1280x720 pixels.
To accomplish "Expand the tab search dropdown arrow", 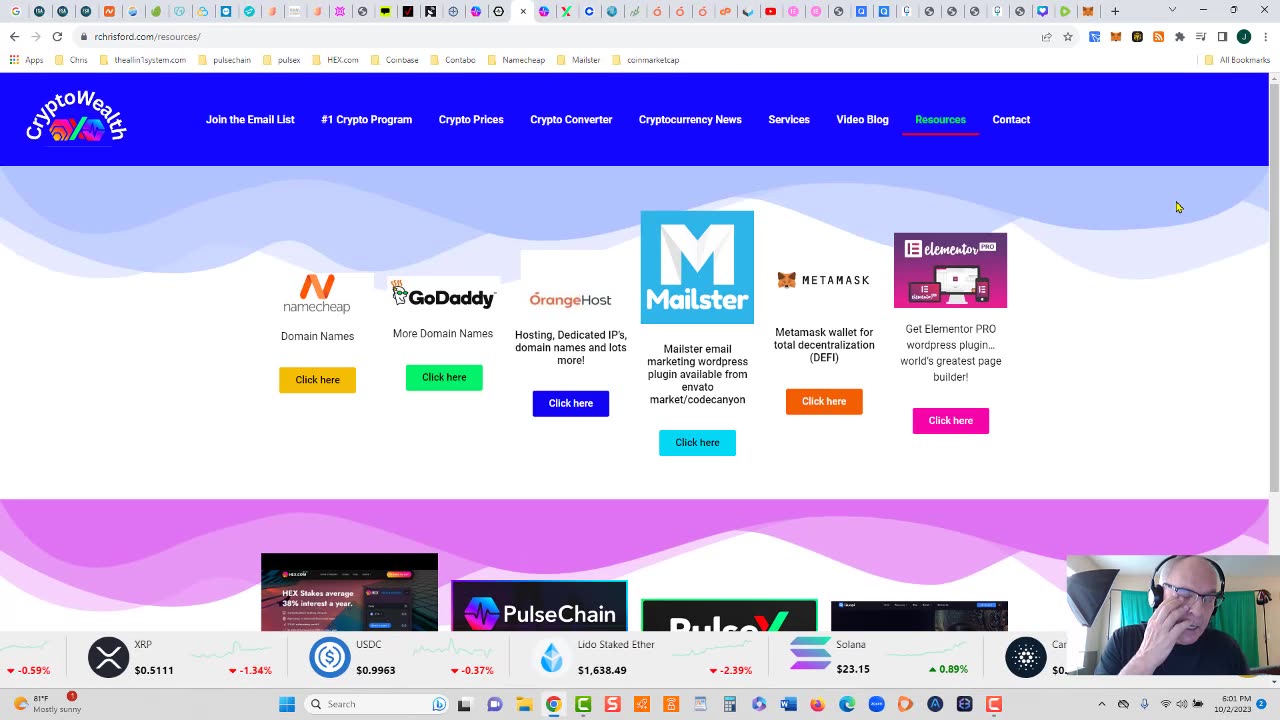I will 1173,10.
